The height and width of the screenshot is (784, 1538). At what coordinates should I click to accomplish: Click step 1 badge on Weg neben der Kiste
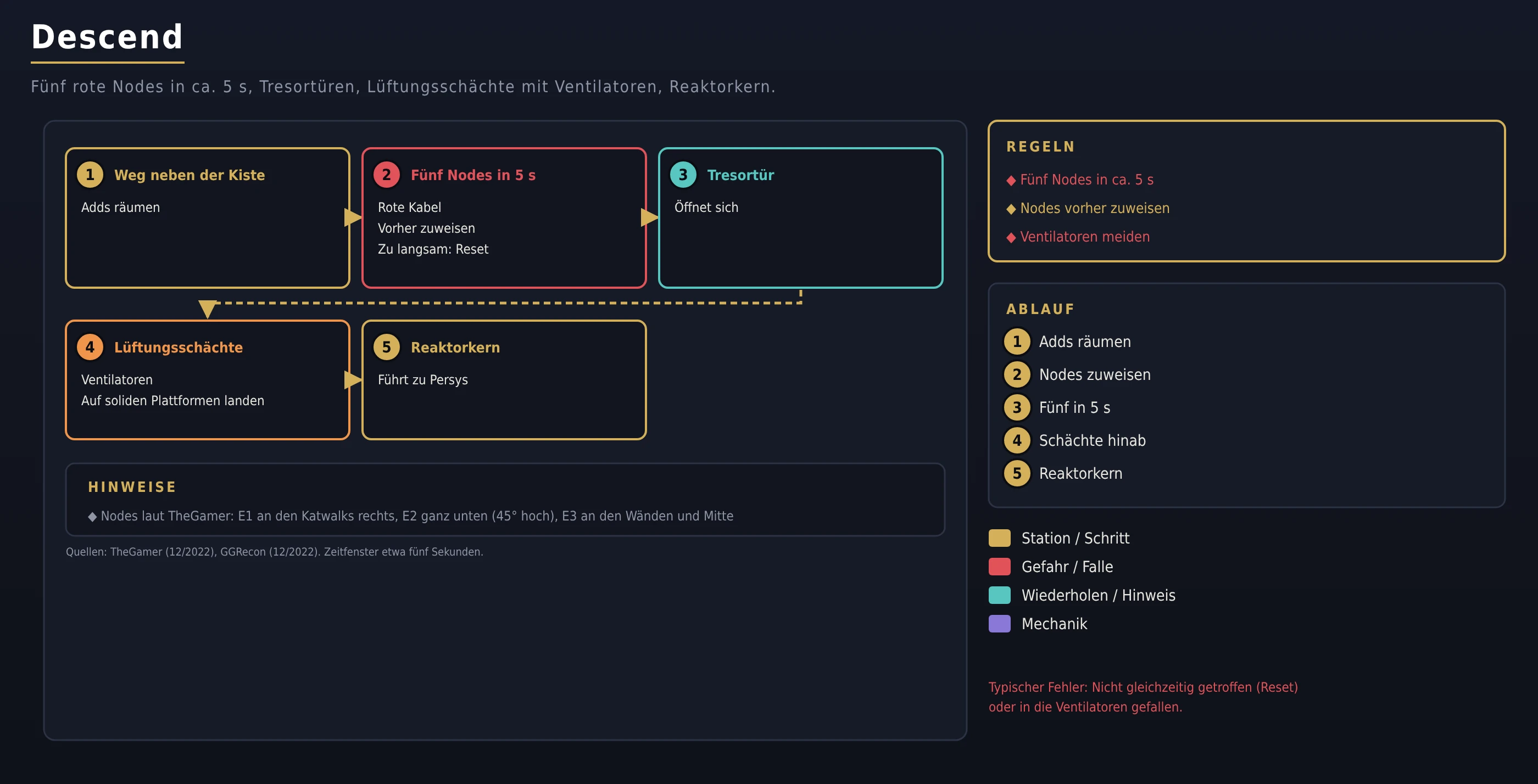click(x=90, y=175)
